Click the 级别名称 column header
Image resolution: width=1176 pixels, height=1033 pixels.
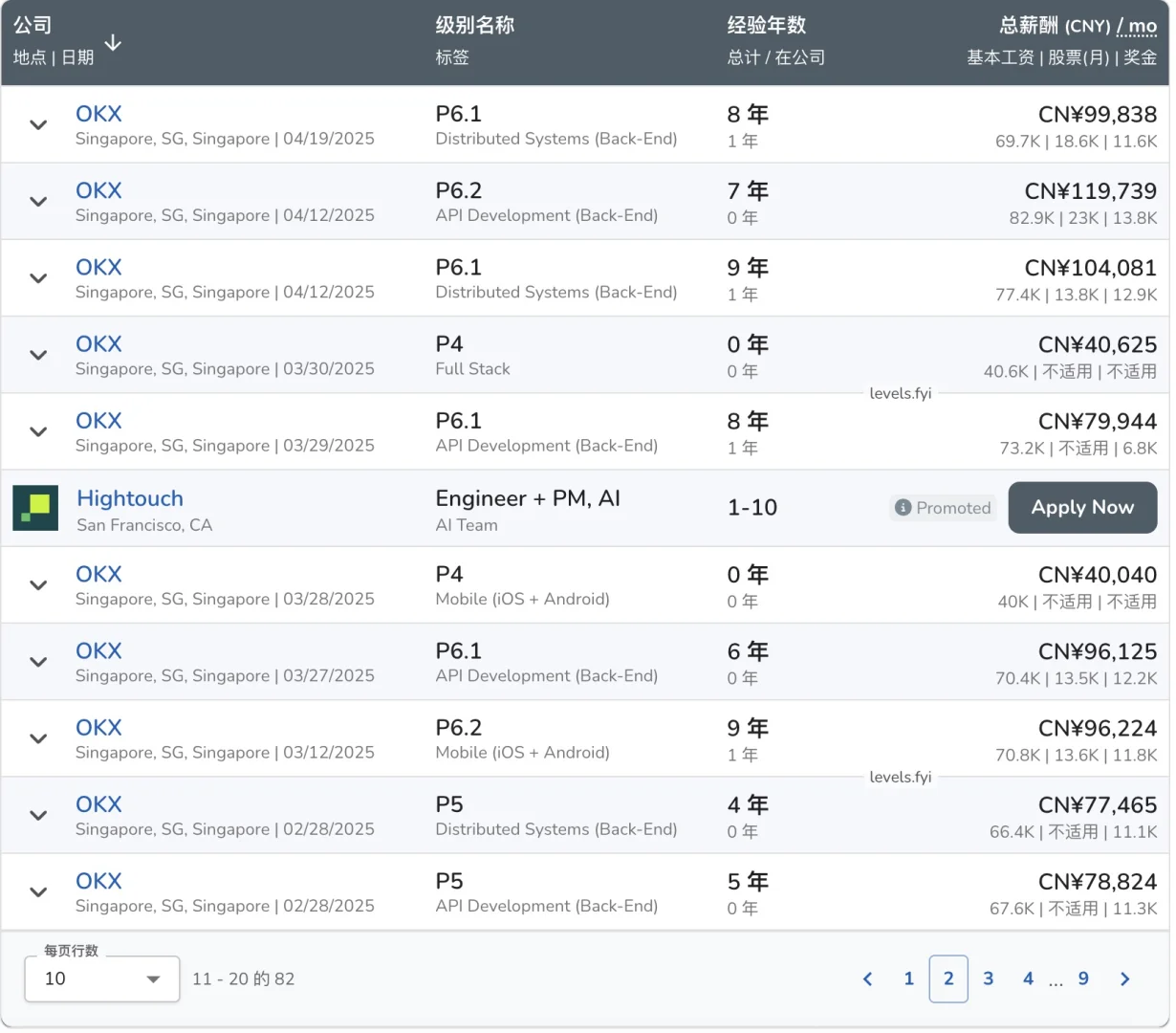475,25
